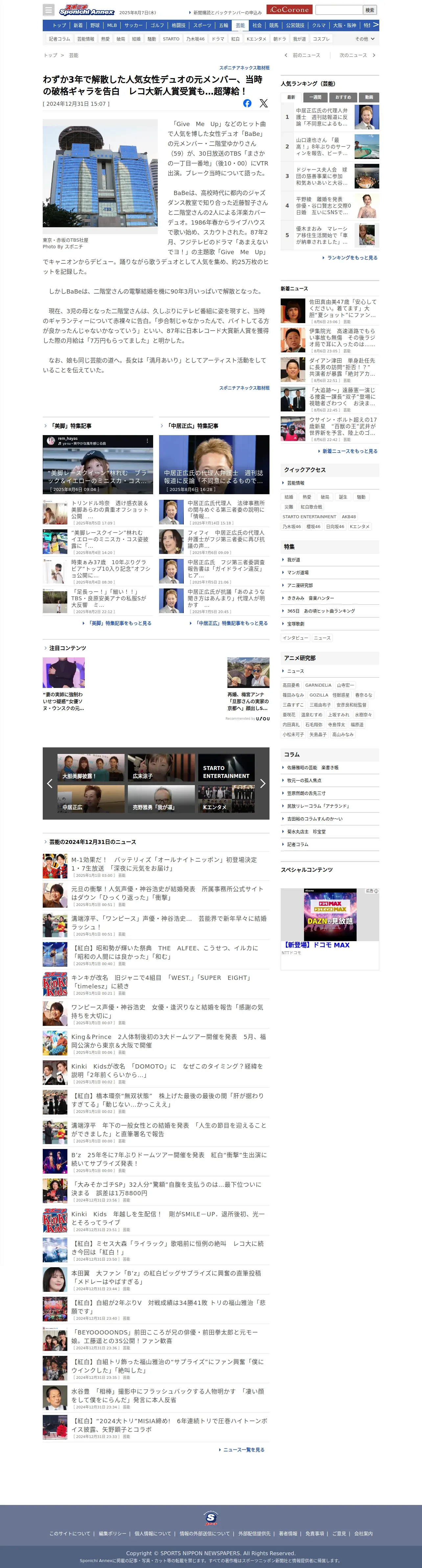Switch ranking to 動画 tab
Screen dimensions: 422x1568
click(x=369, y=98)
